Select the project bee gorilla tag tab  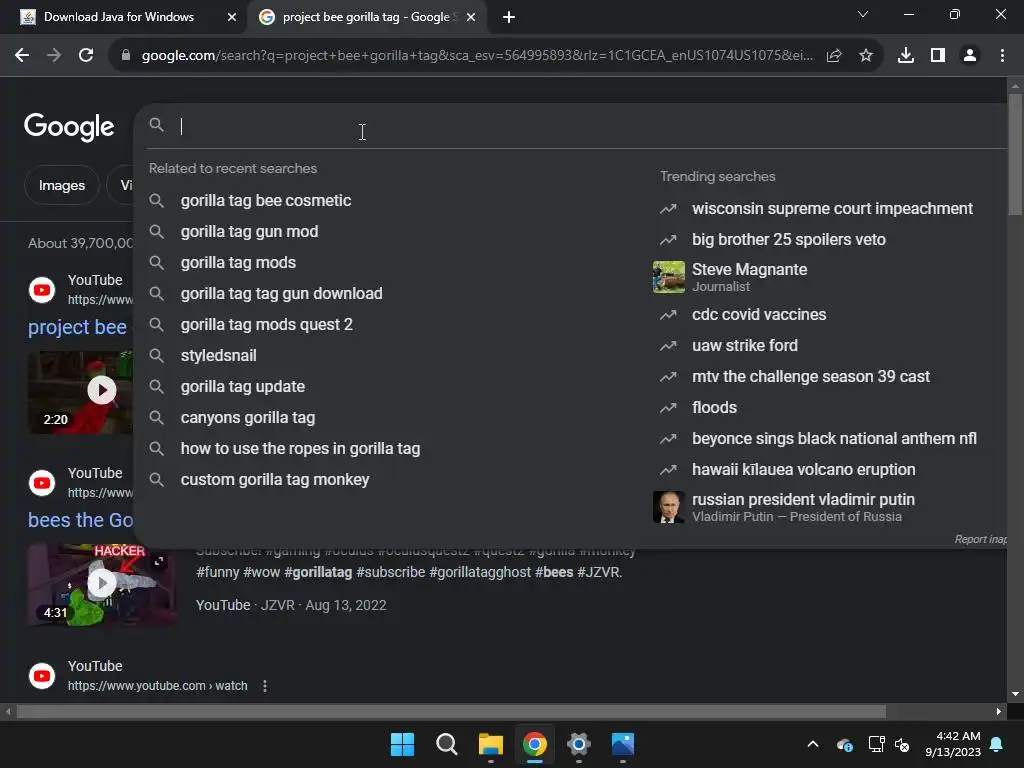pos(365,17)
